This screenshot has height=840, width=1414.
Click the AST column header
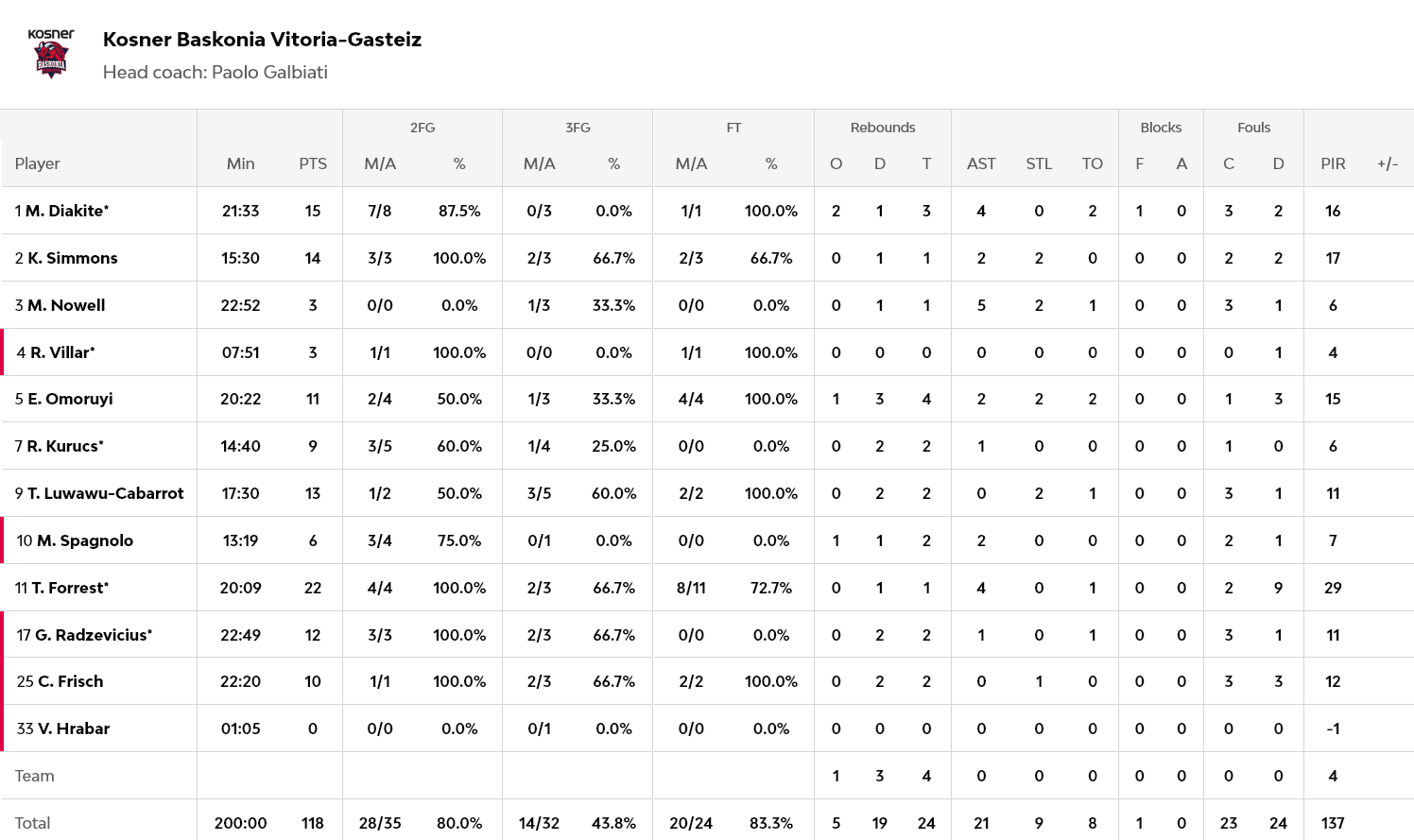pyautogui.click(x=981, y=163)
